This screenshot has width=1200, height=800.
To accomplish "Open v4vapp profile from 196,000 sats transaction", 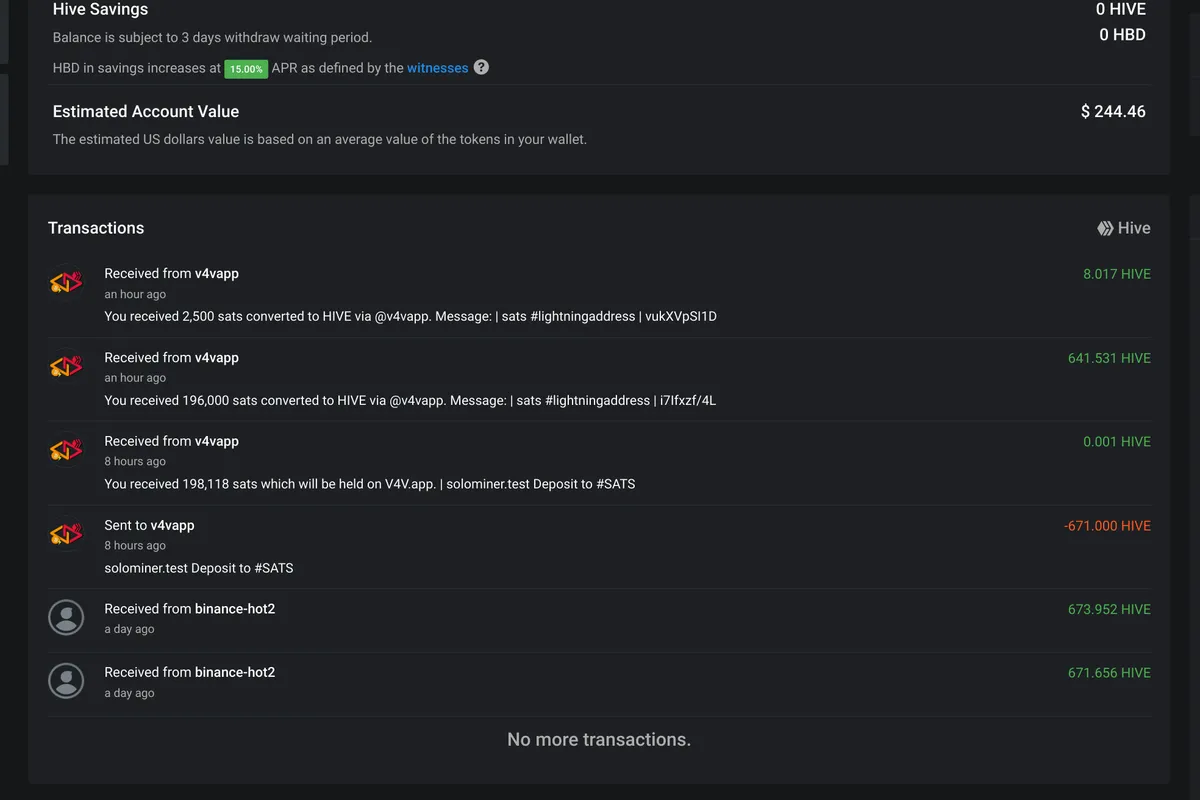I will point(217,357).
